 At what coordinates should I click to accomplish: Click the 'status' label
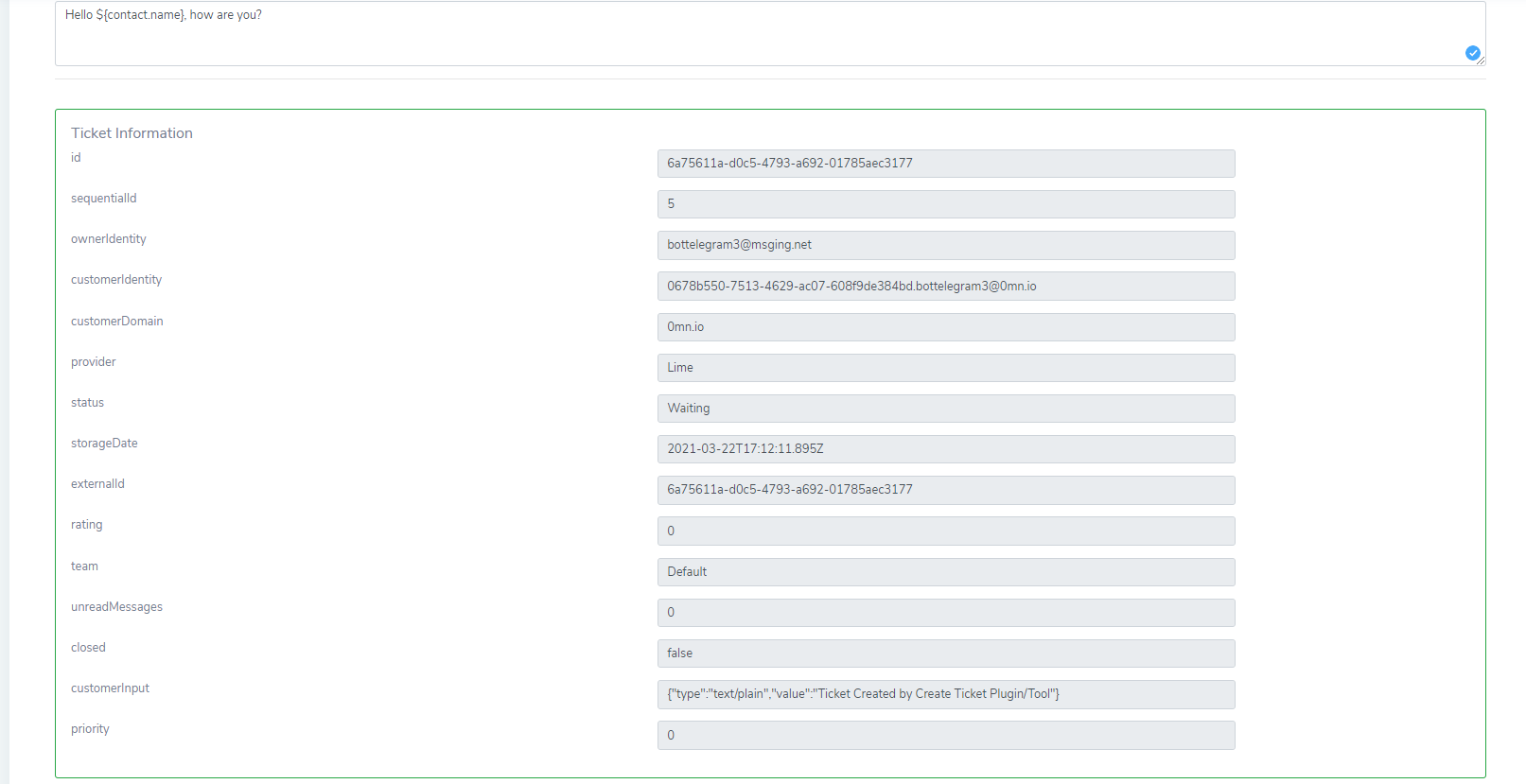click(x=87, y=403)
